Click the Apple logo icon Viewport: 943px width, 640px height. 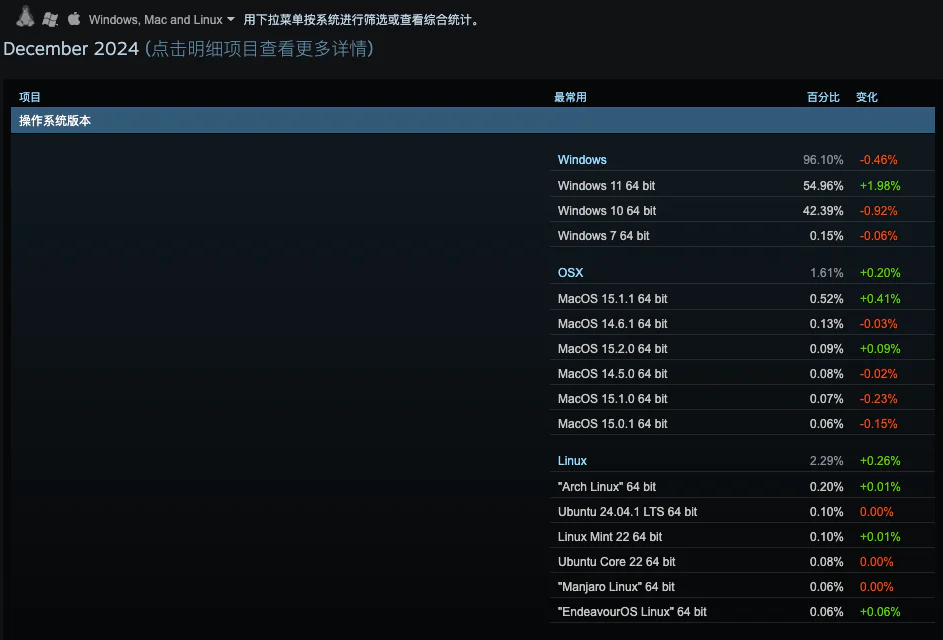click(74, 19)
